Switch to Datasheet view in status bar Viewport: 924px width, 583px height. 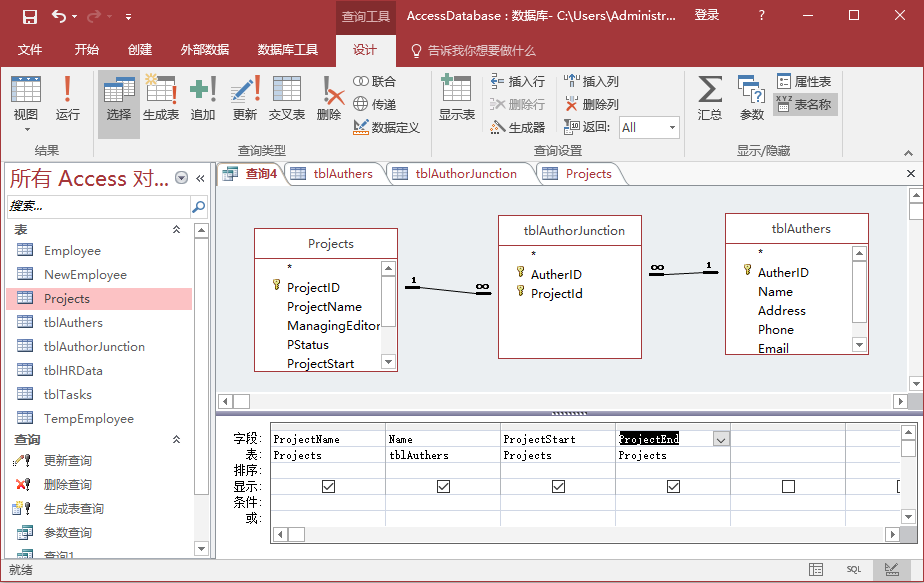(816, 569)
